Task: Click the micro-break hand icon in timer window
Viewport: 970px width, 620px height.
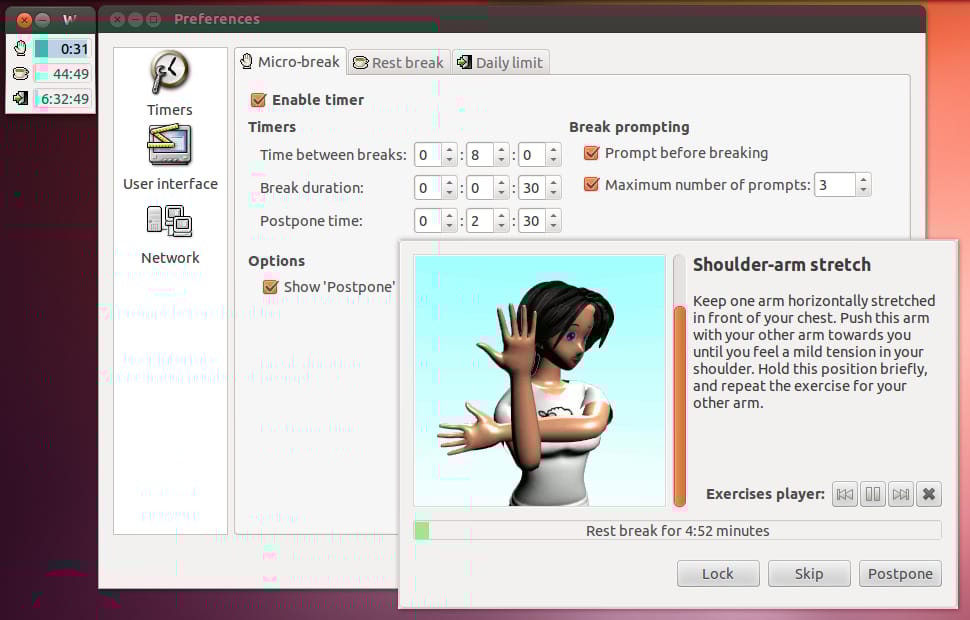Action: click(x=21, y=48)
